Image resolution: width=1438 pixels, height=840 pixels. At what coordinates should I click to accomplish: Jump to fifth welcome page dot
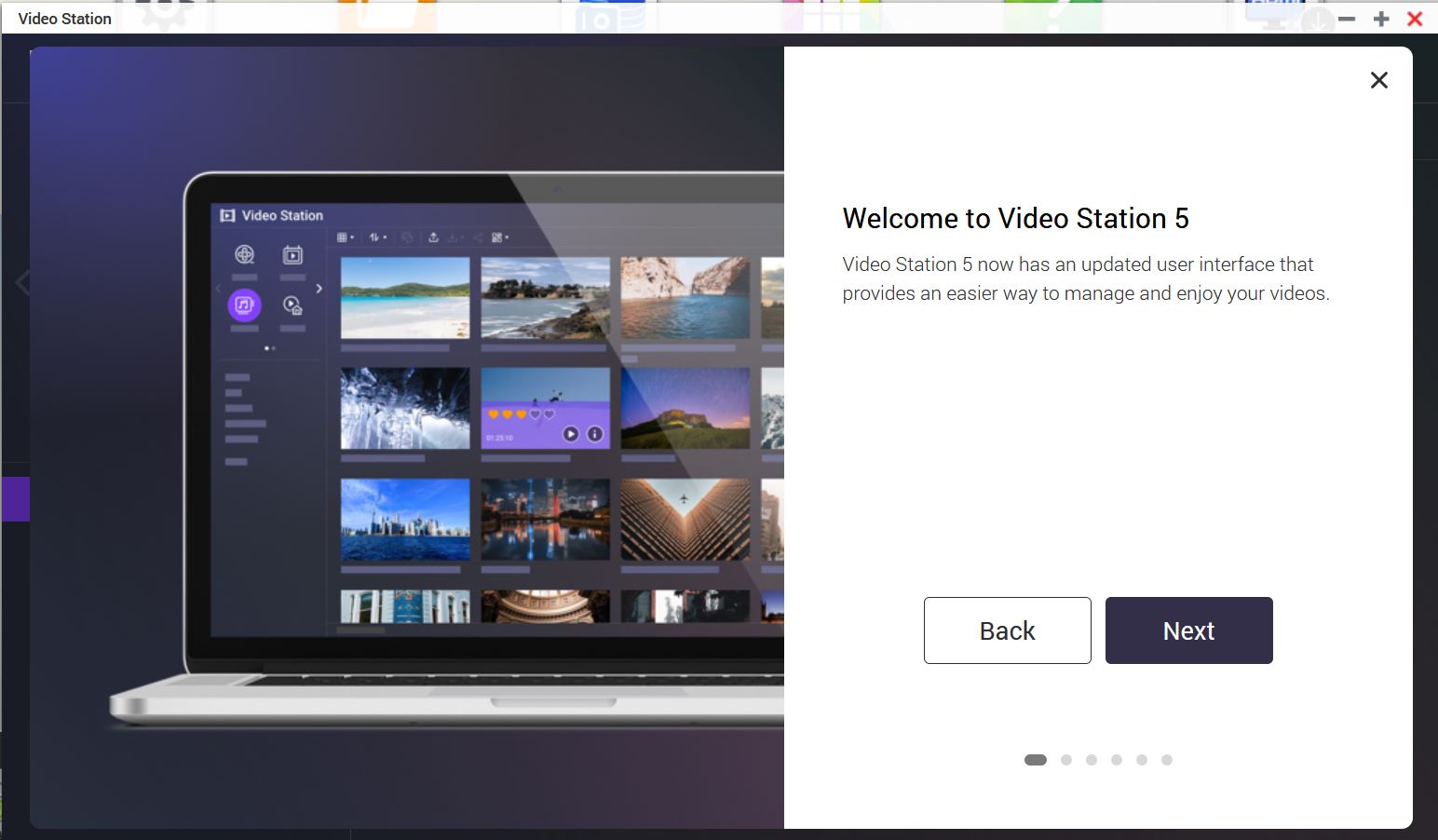click(x=1142, y=760)
